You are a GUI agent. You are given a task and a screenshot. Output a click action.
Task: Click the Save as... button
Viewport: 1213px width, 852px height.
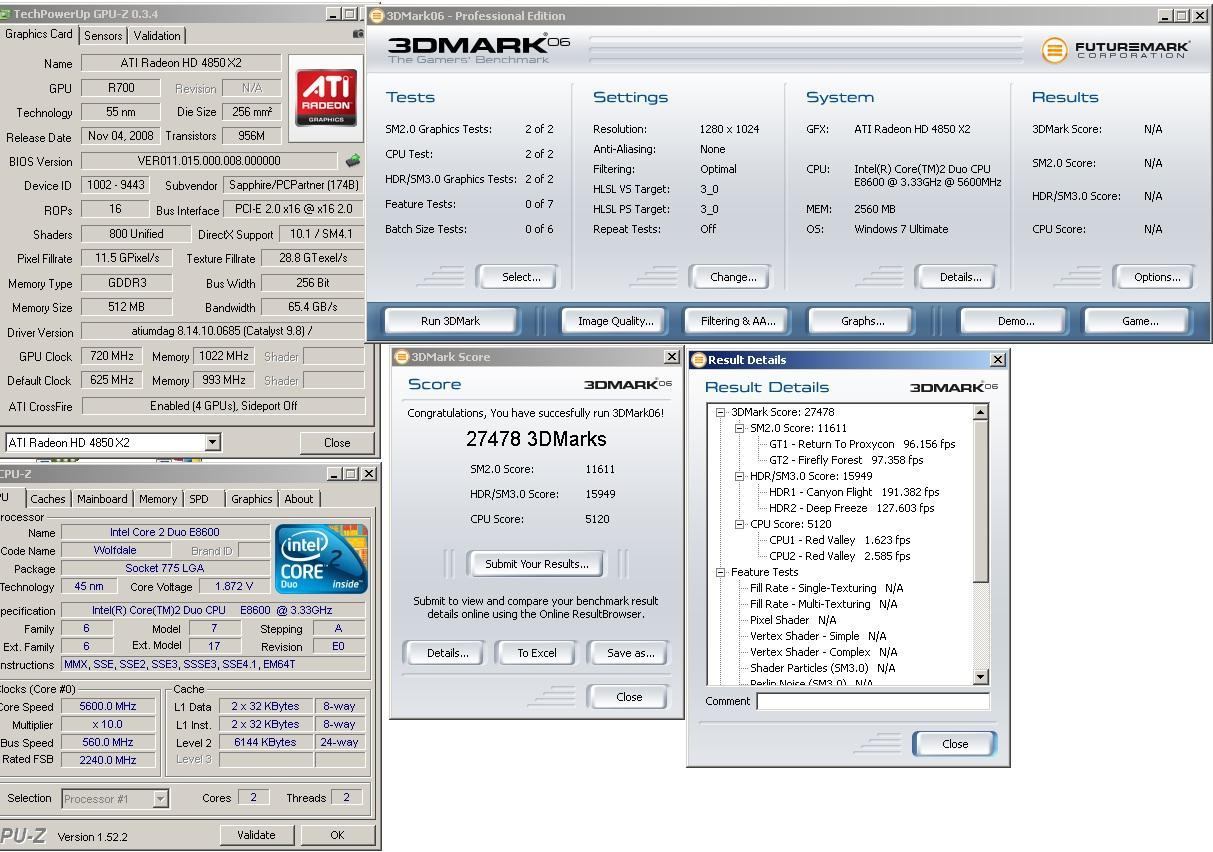tap(630, 653)
